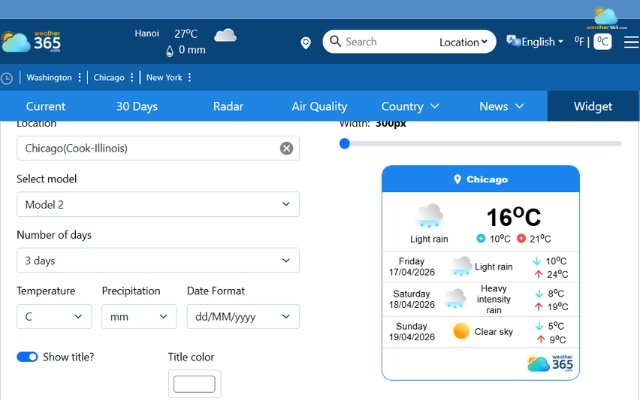Open the Date Format dropdown

coord(243,316)
